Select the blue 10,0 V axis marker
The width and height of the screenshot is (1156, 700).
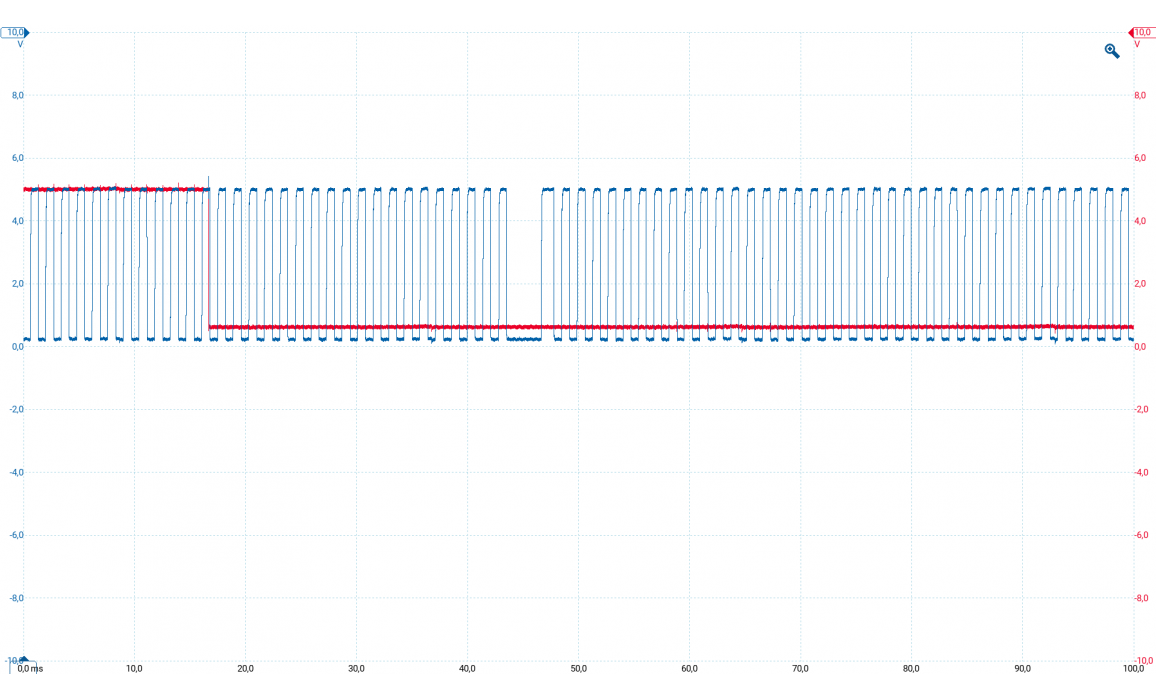click(15, 32)
